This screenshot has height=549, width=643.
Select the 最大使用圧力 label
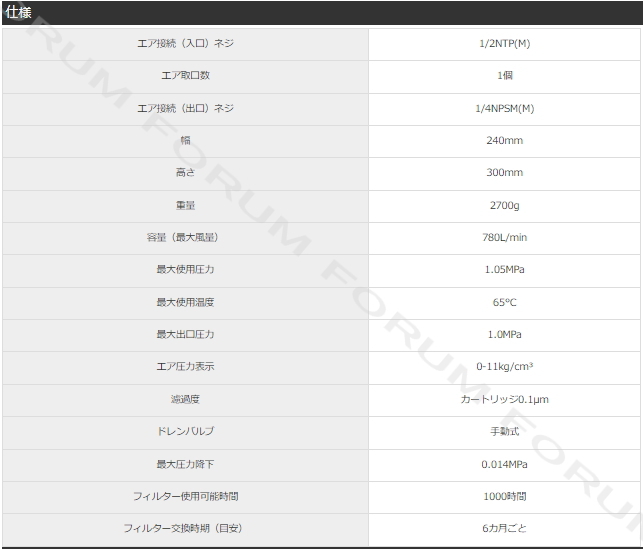click(185, 269)
